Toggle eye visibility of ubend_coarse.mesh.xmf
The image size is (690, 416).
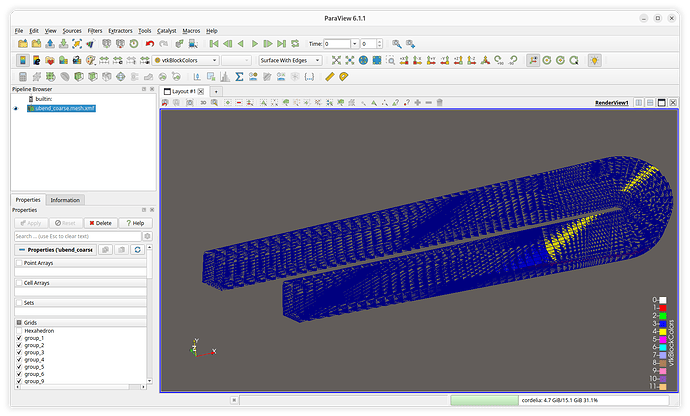coord(16,108)
